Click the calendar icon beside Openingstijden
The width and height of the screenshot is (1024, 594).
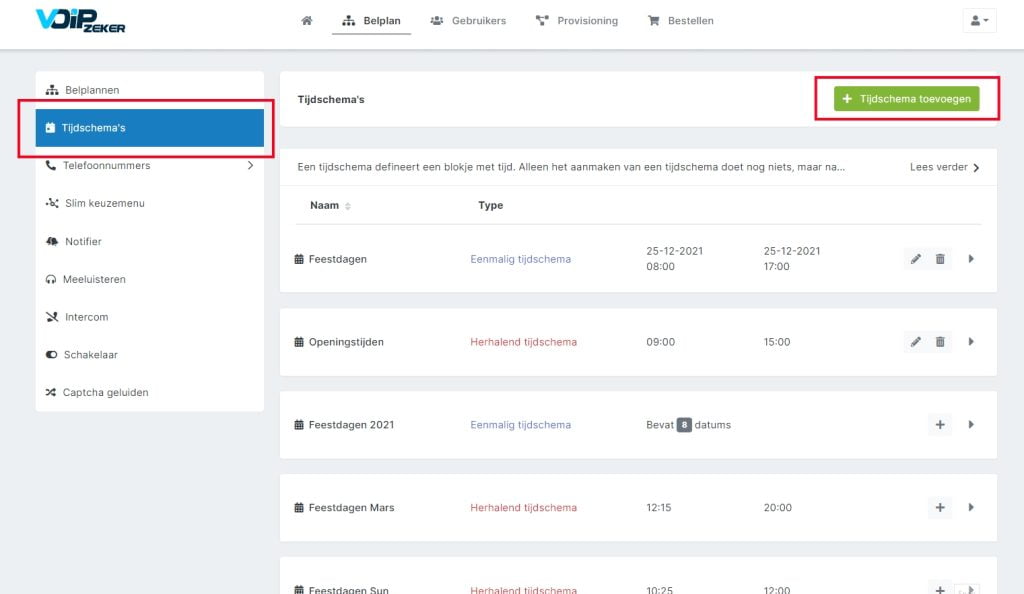(299, 342)
